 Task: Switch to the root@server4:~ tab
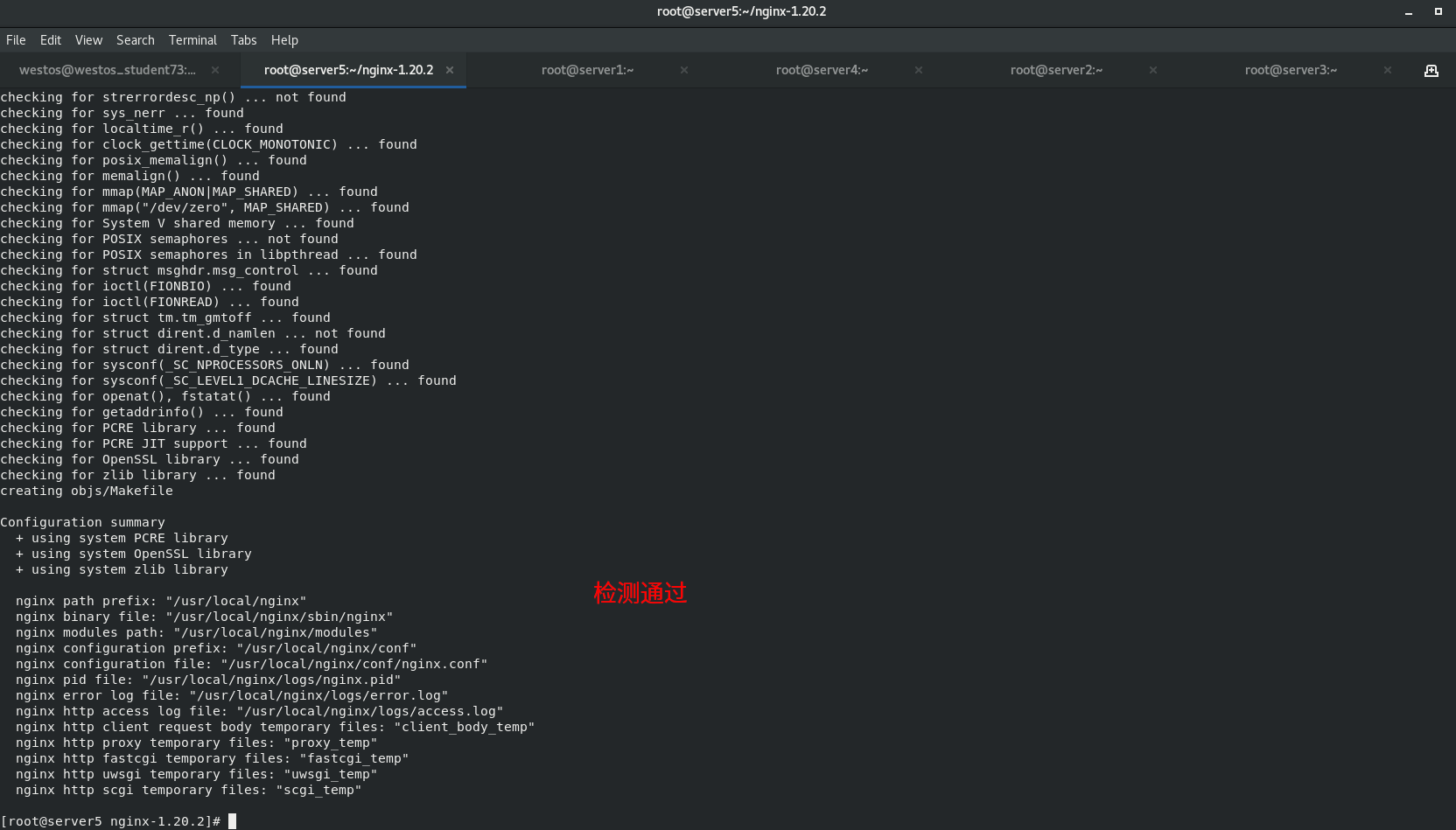click(822, 70)
